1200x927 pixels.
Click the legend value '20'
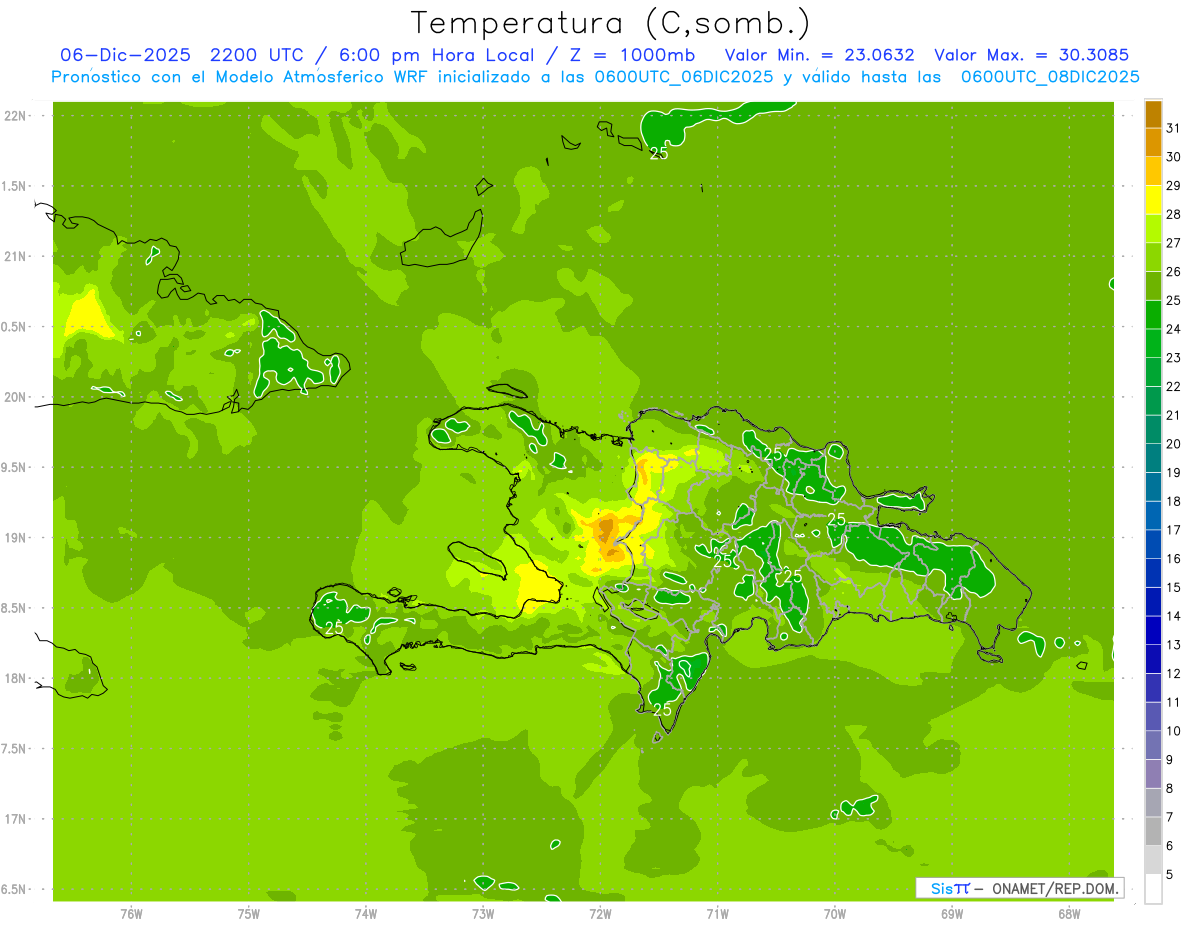1173,444
